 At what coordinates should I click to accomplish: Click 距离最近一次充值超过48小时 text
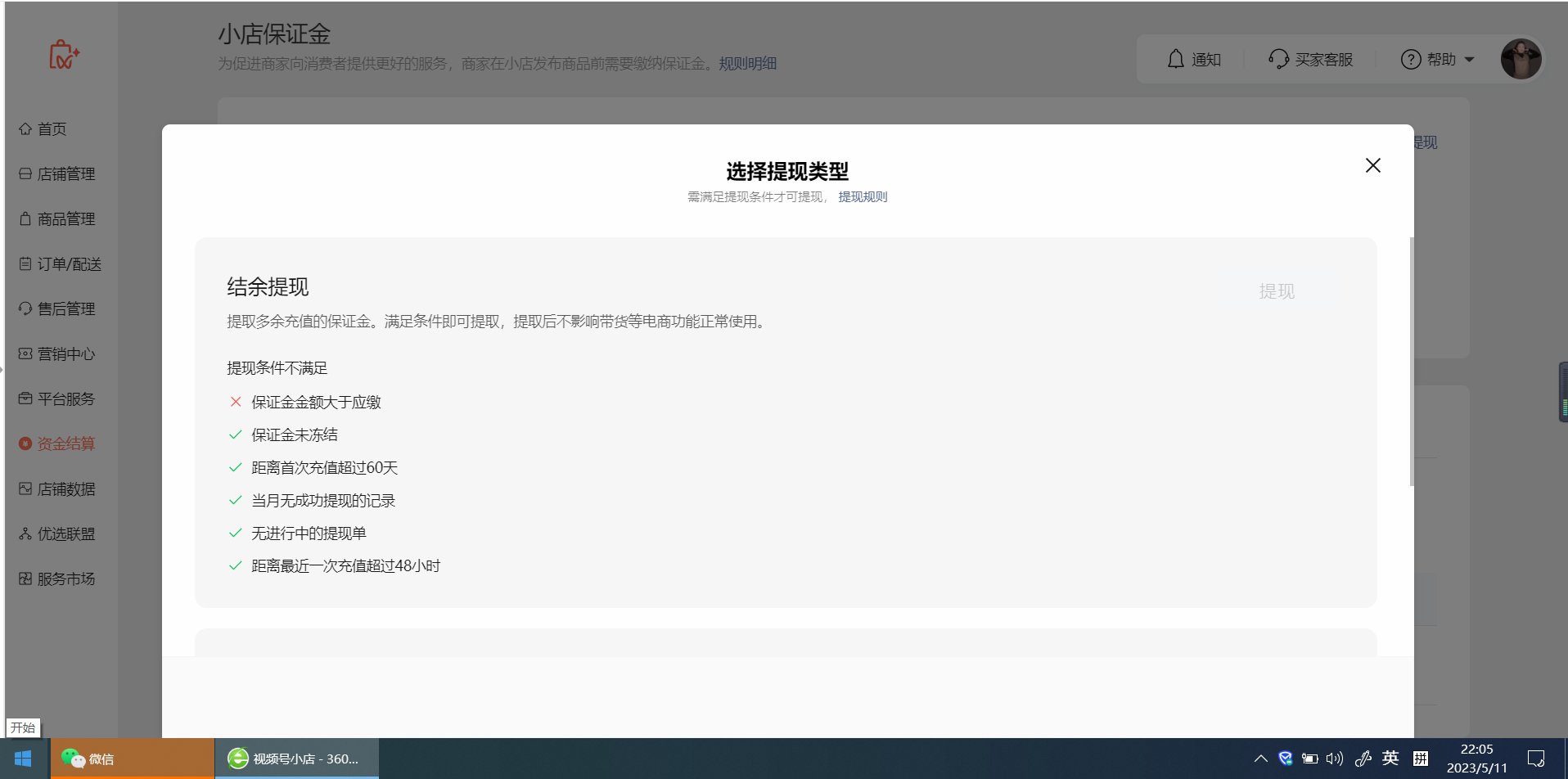[345, 565]
